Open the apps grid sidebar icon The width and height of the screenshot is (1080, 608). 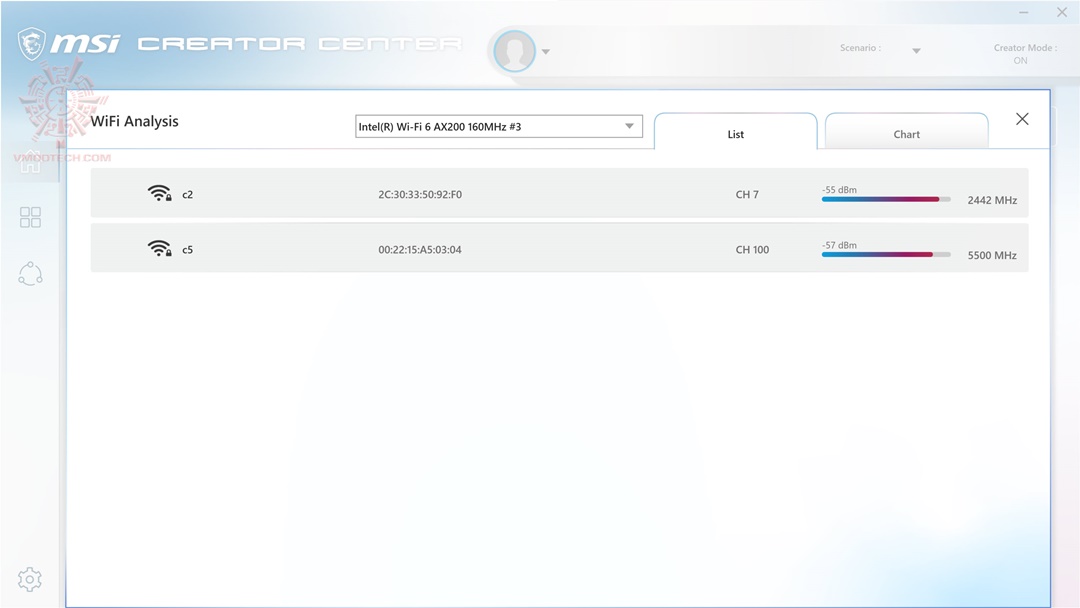point(30,218)
